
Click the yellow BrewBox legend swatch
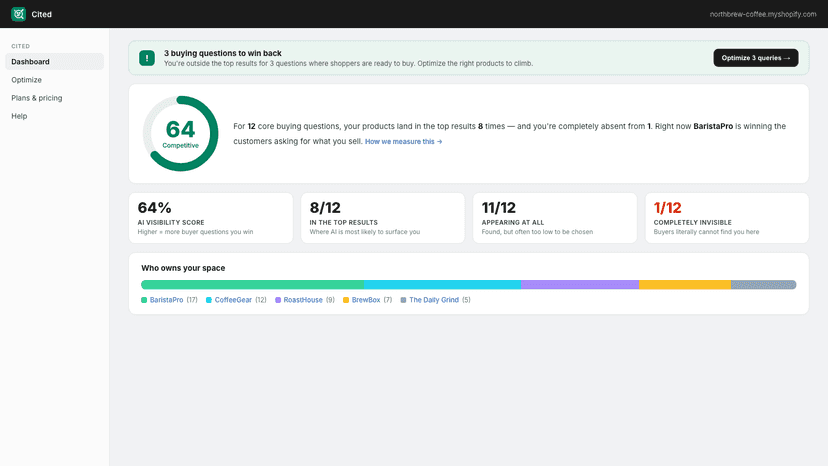346,300
